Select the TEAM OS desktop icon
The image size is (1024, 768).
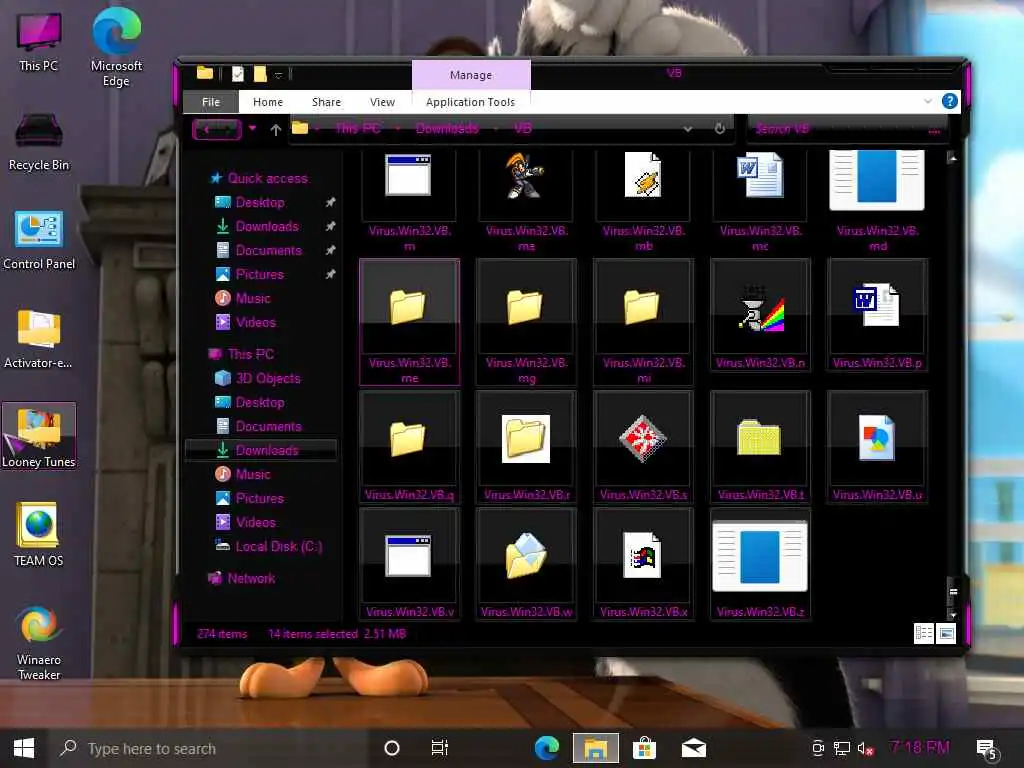(x=39, y=534)
